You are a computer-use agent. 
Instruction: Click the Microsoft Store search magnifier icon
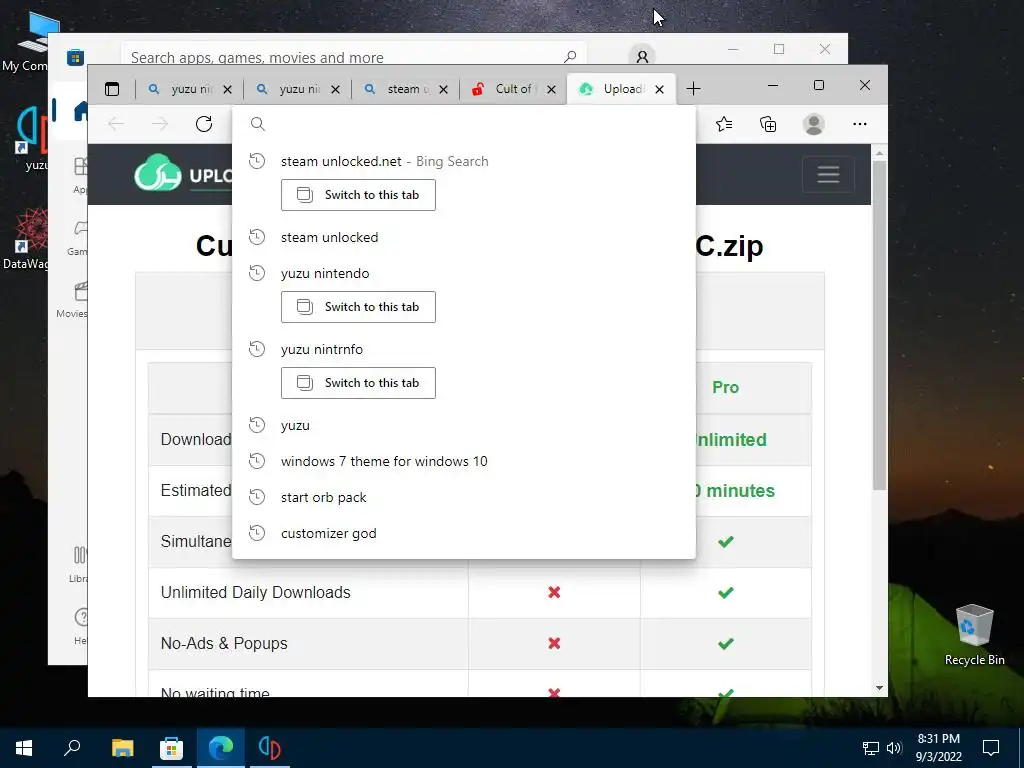coord(570,57)
